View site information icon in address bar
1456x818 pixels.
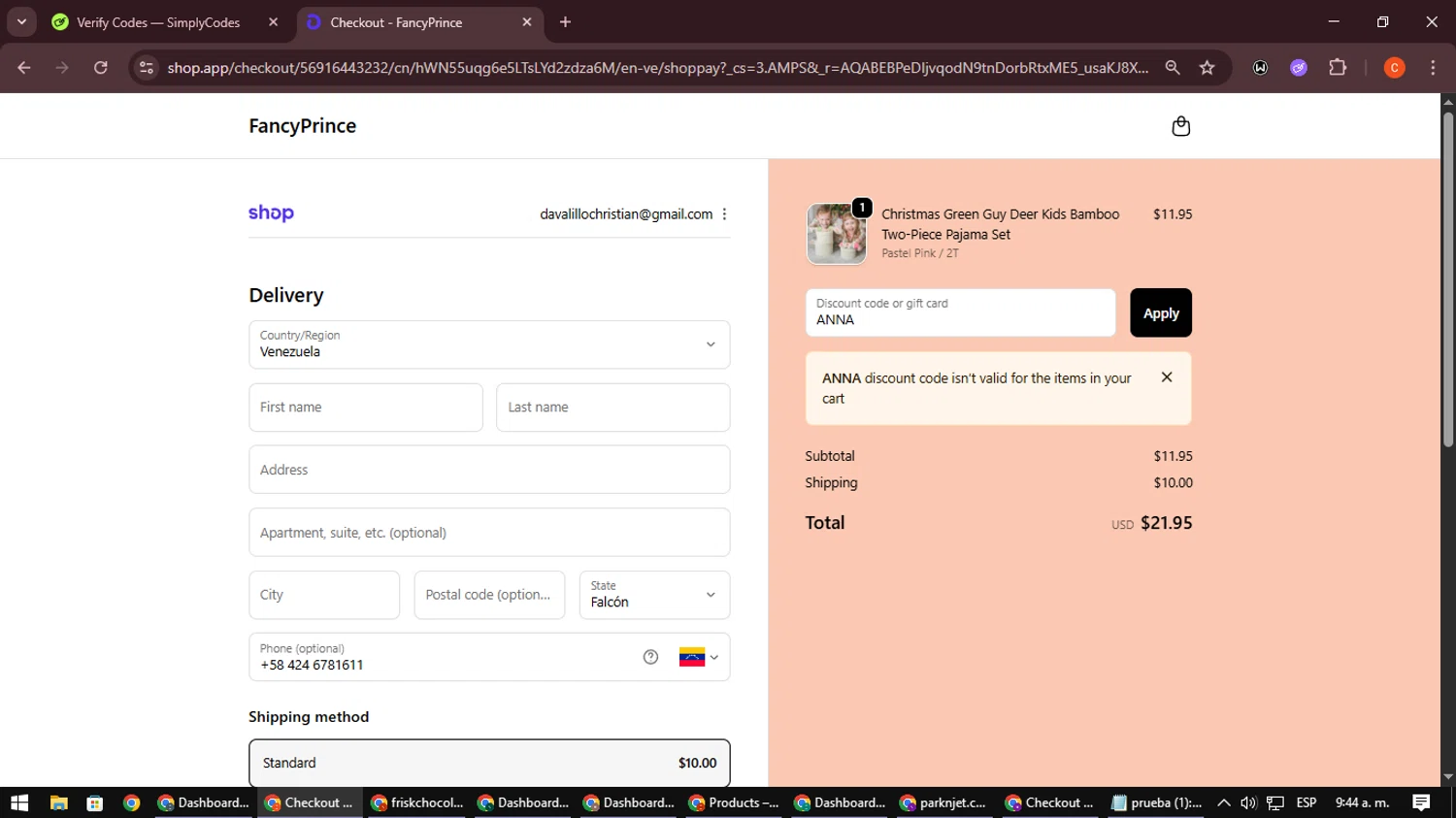(147, 68)
